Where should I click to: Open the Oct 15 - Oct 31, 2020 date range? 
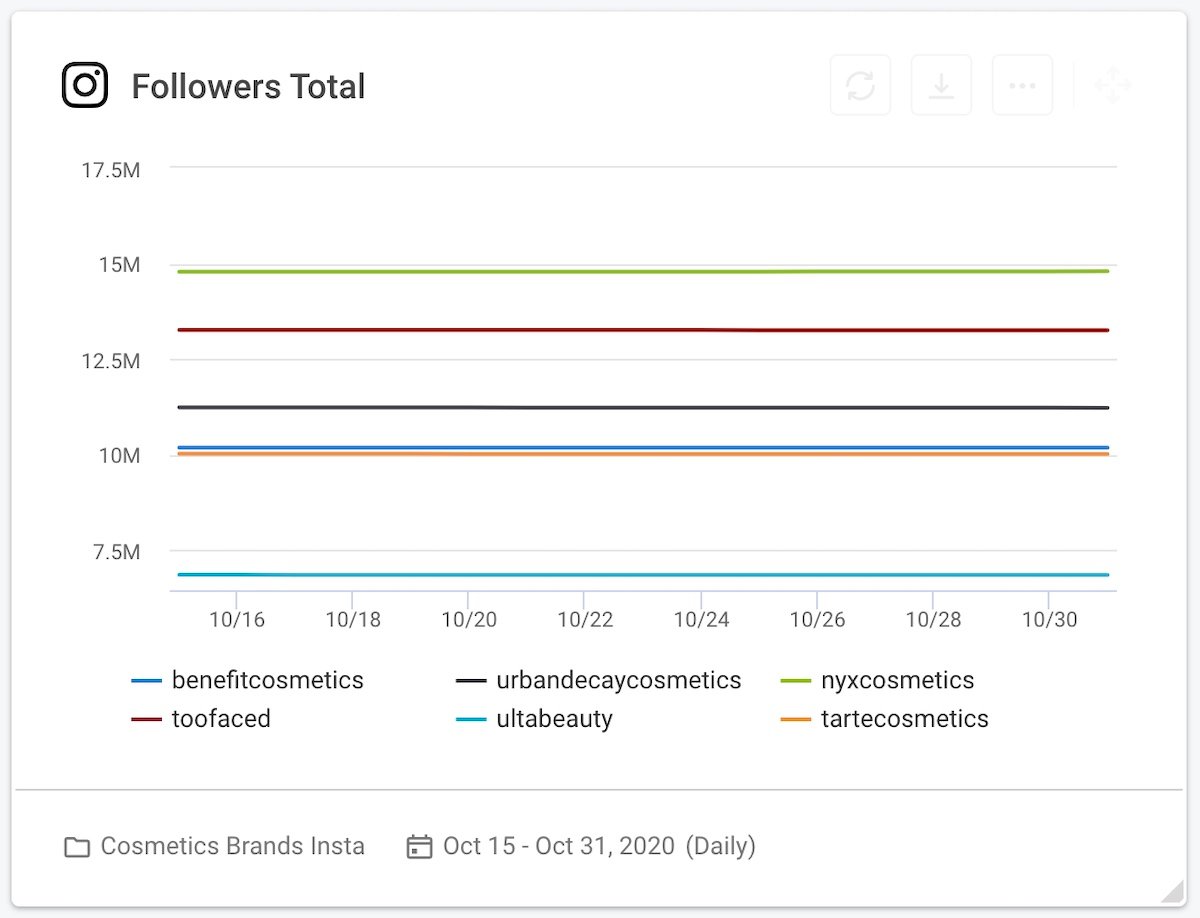[559, 847]
